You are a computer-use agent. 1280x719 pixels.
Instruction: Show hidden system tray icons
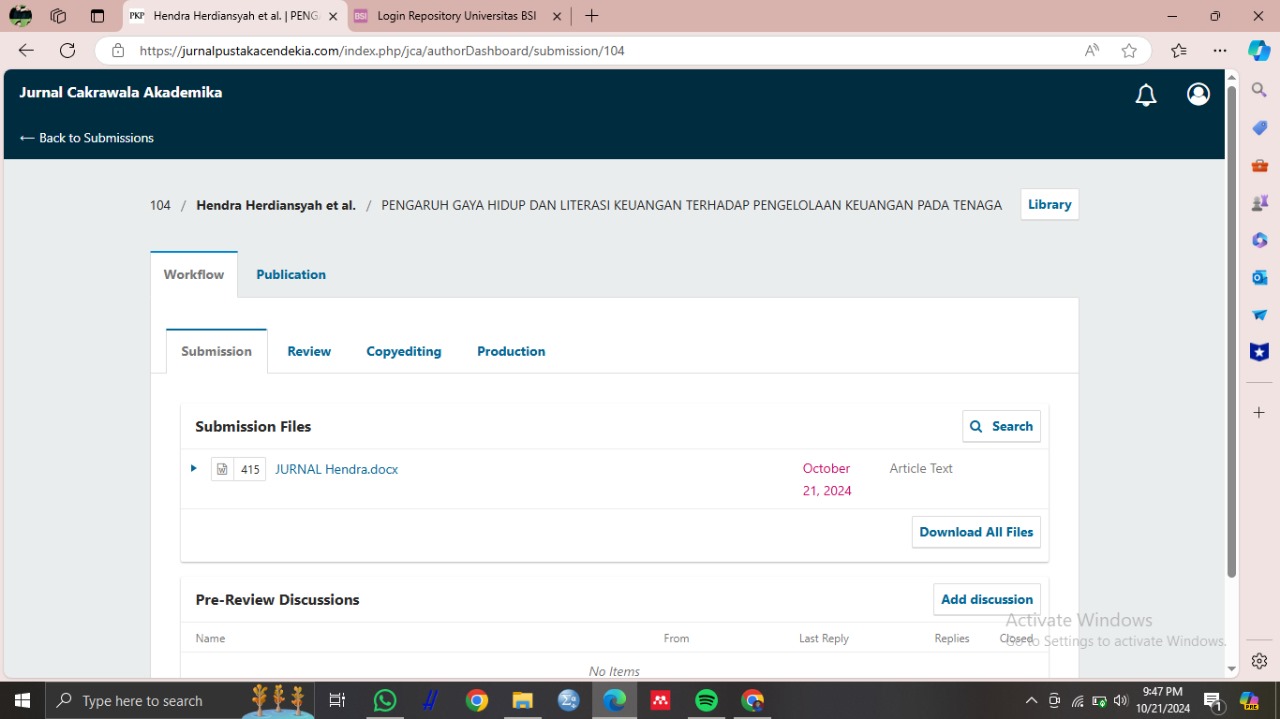1031,700
